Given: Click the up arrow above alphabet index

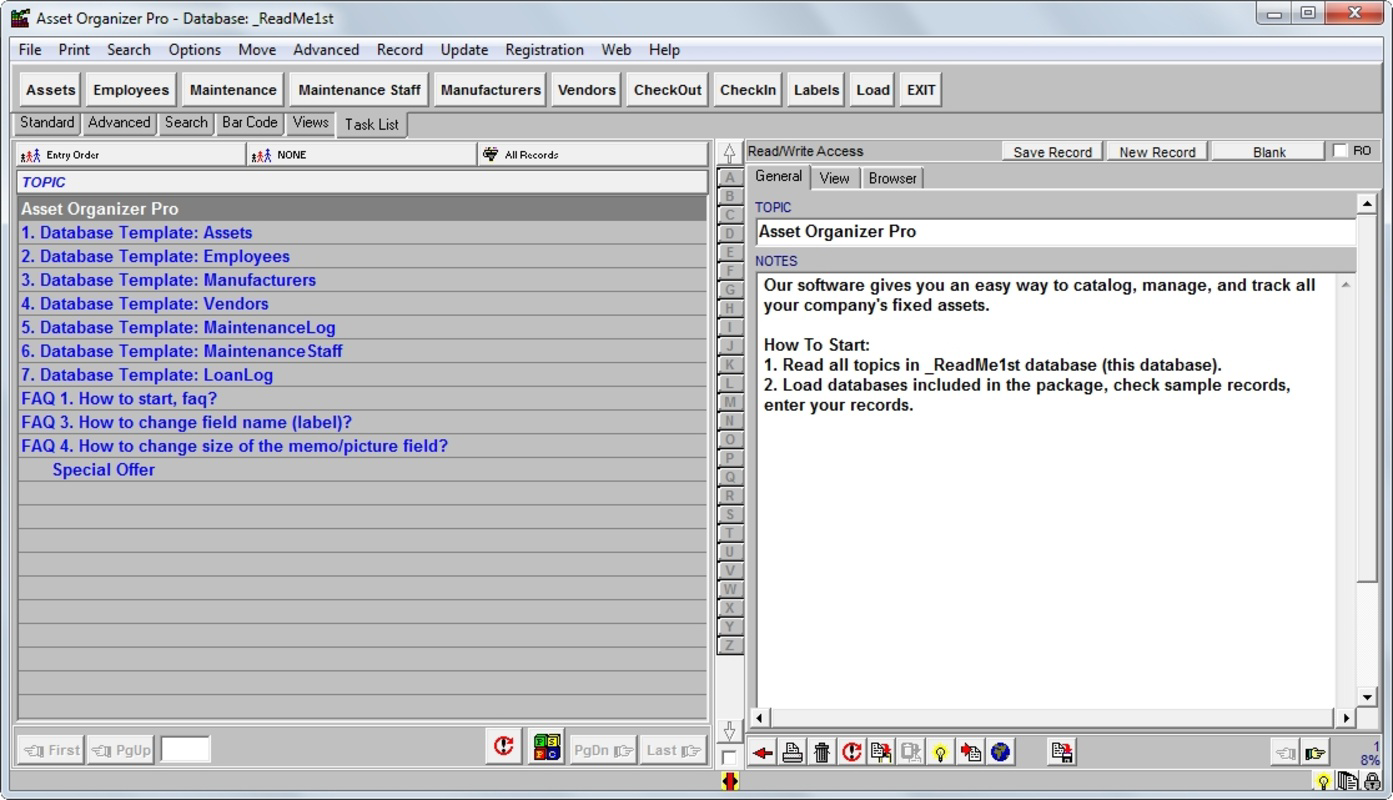Looking at the screenshot, I should [x=729, y=153].
